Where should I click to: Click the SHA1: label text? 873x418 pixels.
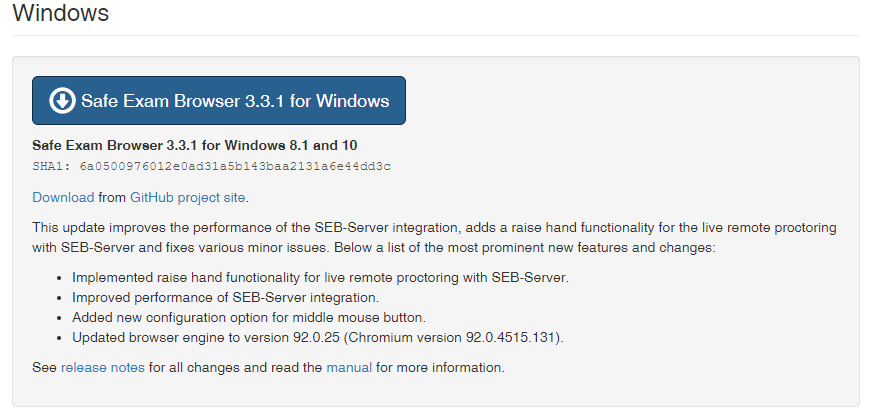tap(52, 166)
